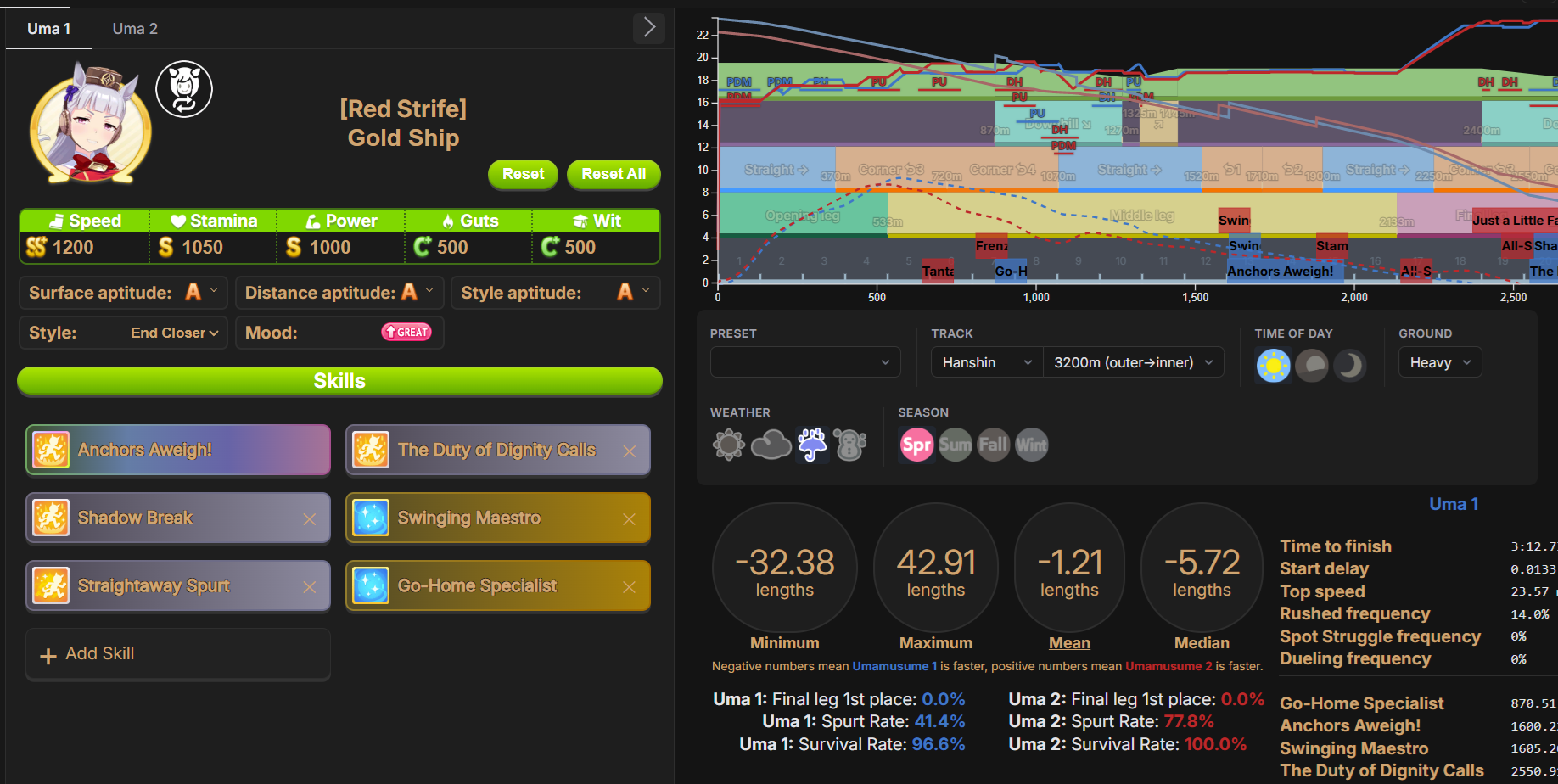
Task: Click the Reset button
Action: [x=523, y=174]
